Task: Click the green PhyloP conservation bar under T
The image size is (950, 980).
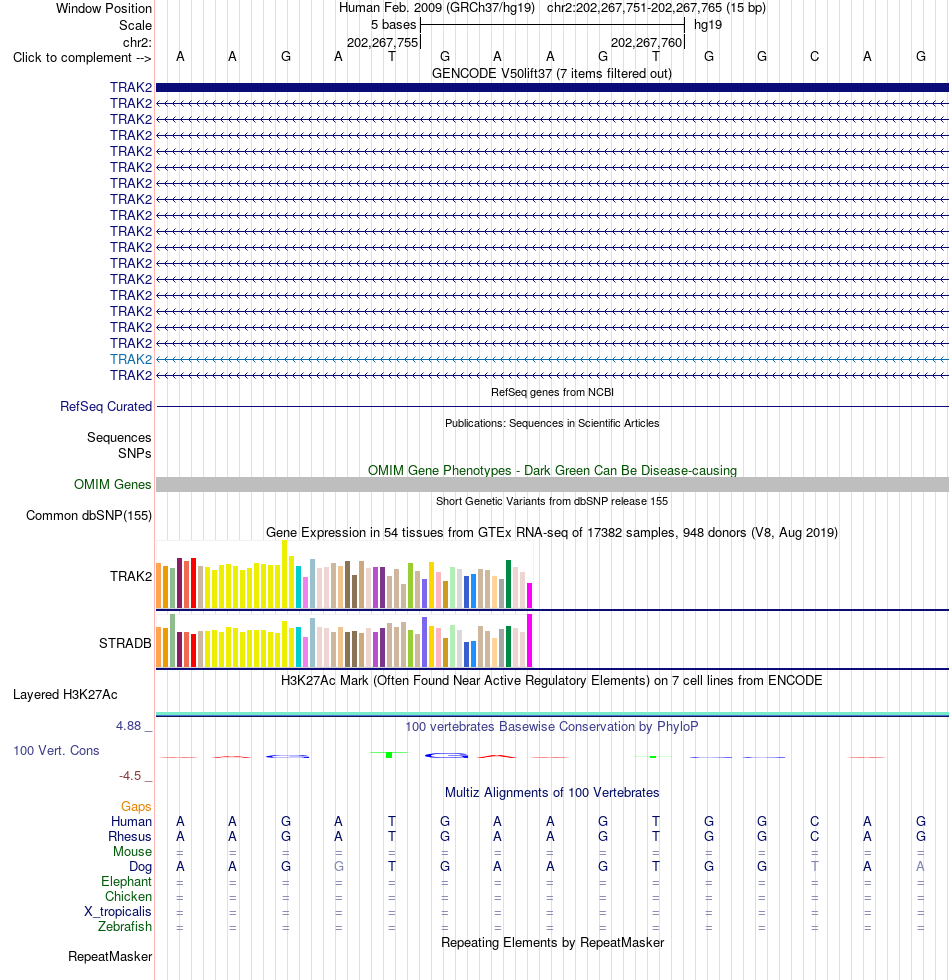Action: click(x=389, y=755)
